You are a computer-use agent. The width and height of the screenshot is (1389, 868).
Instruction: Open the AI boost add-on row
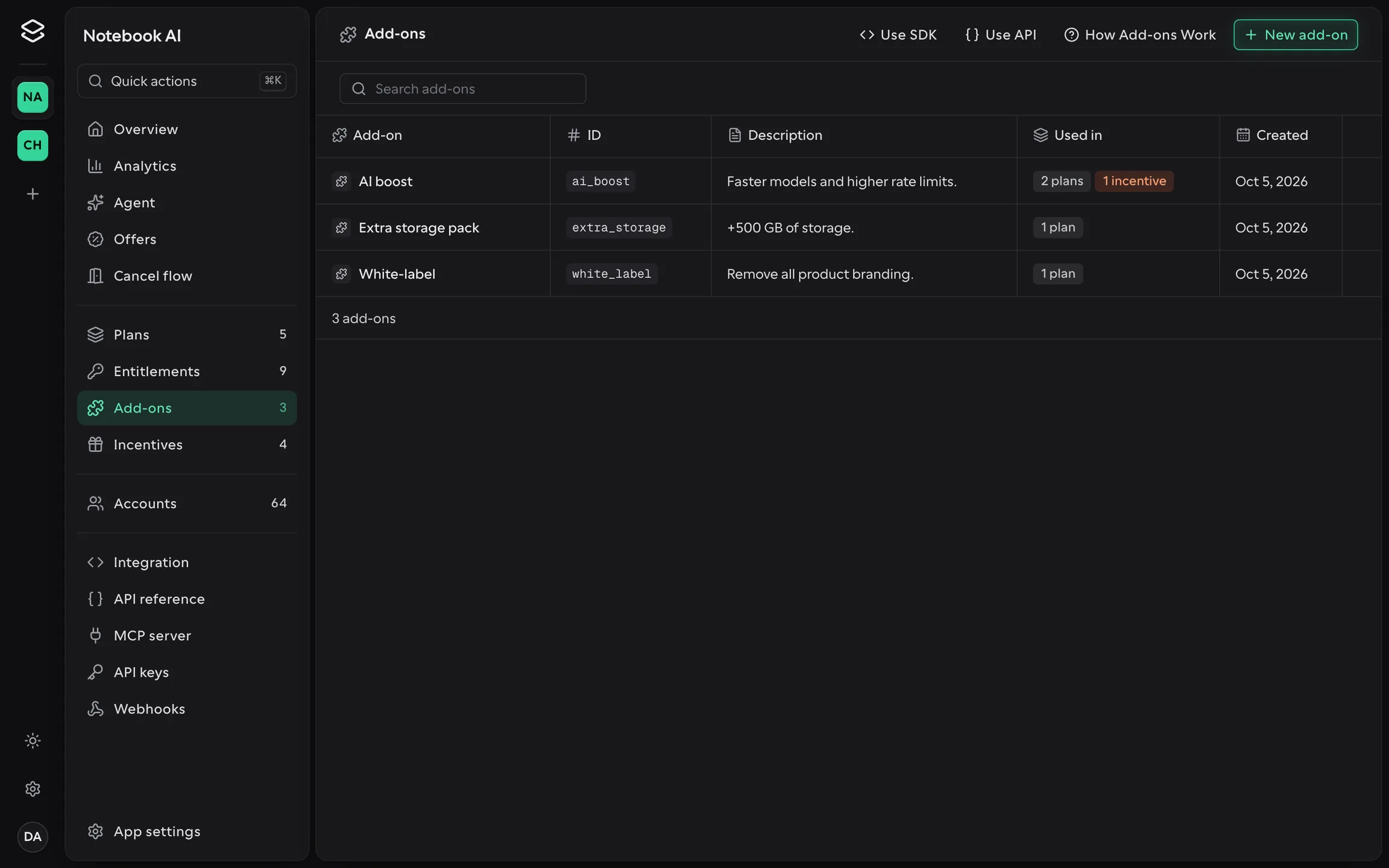849,181
